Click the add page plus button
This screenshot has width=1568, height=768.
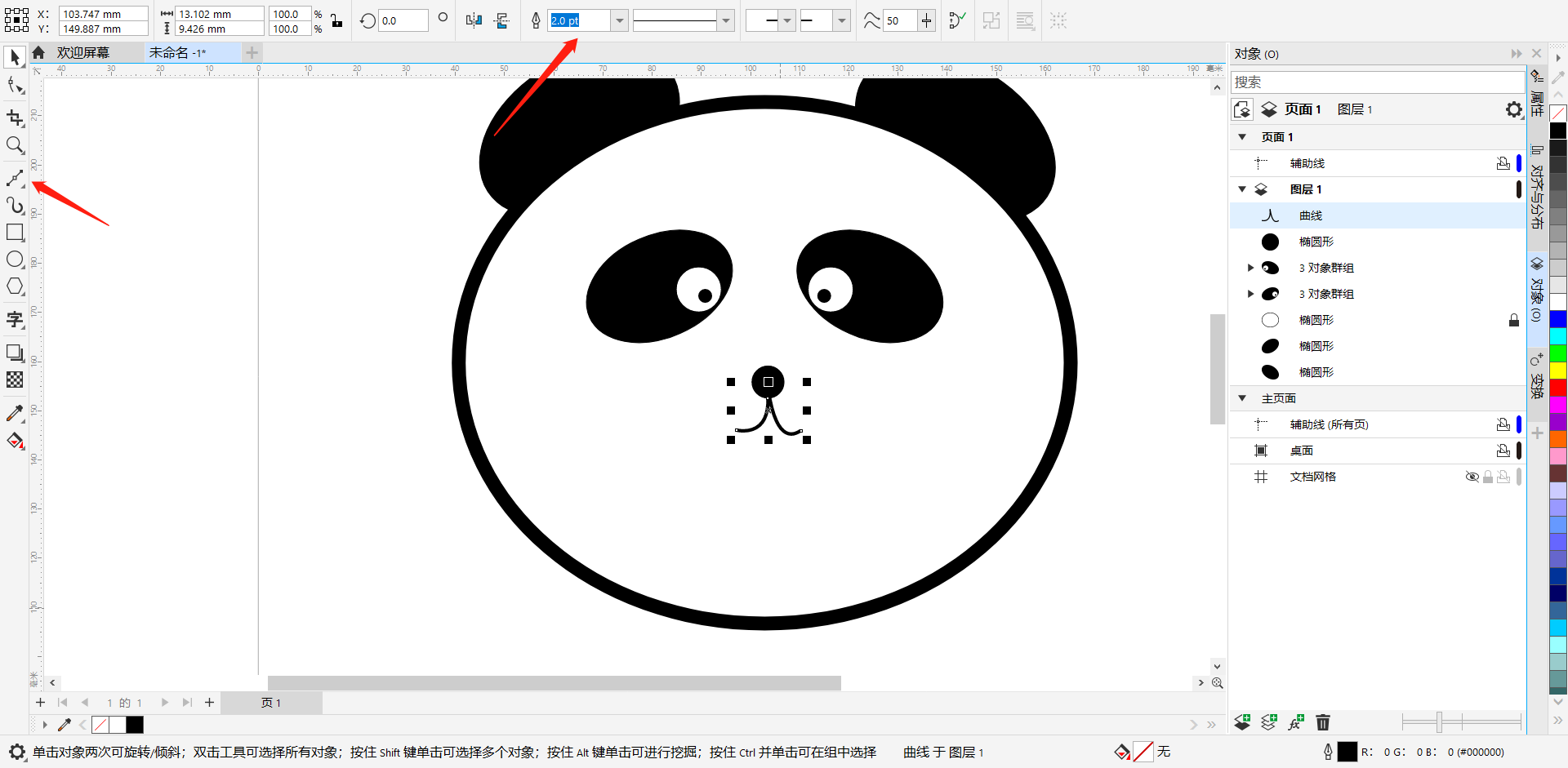pos(40,702)
